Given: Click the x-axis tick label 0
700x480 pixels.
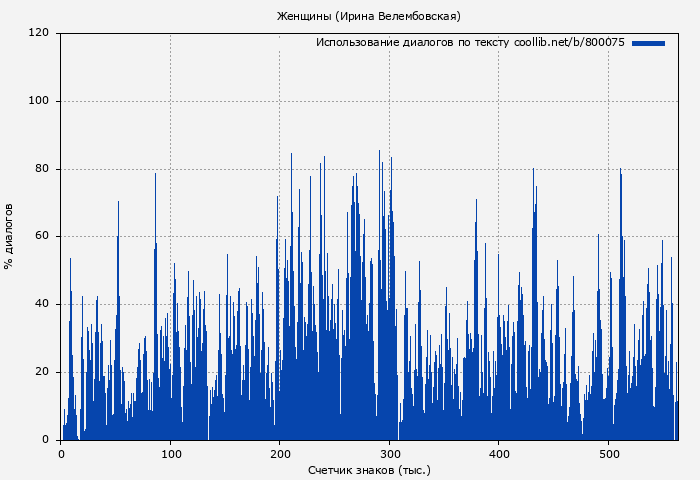Looking at the screenshot, I should coord(61,454).
